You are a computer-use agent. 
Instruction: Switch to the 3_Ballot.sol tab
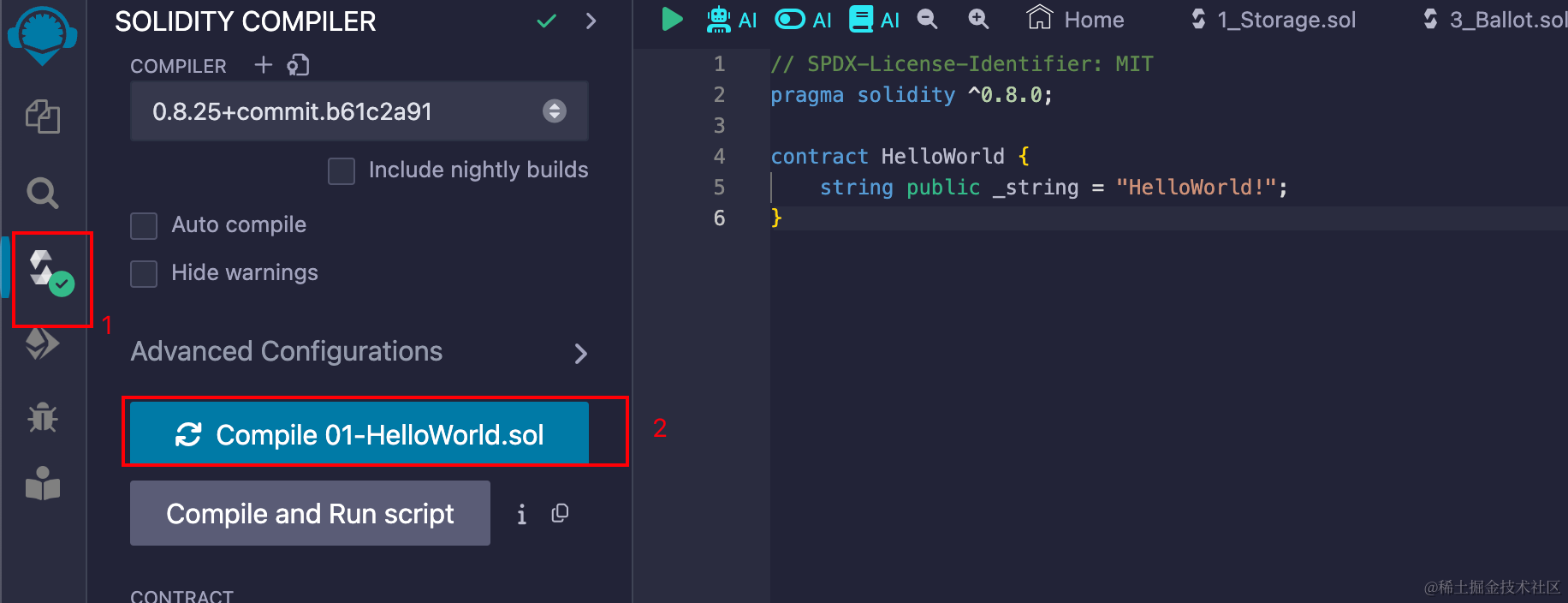pos(1494,19)
